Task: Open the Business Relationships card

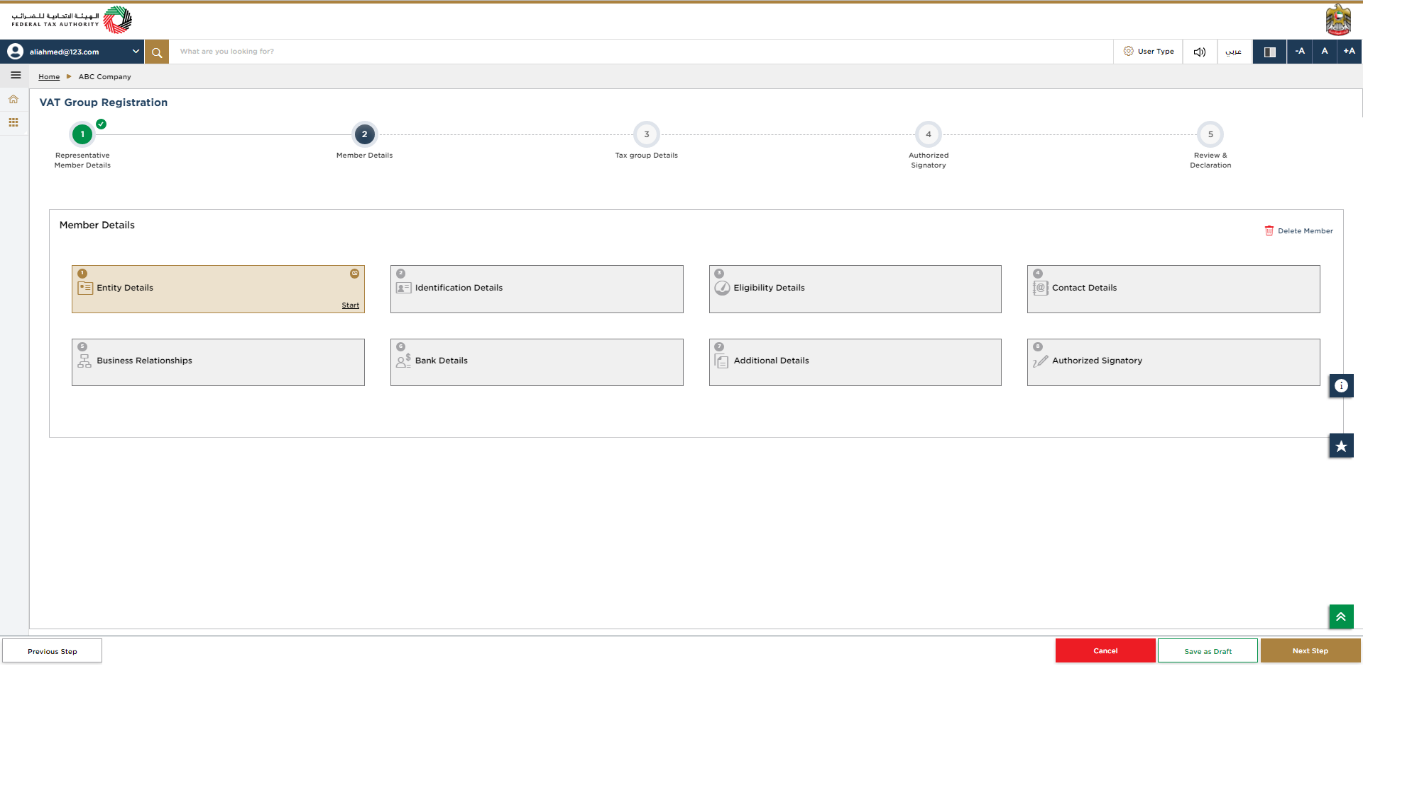Action: point(218,362)
